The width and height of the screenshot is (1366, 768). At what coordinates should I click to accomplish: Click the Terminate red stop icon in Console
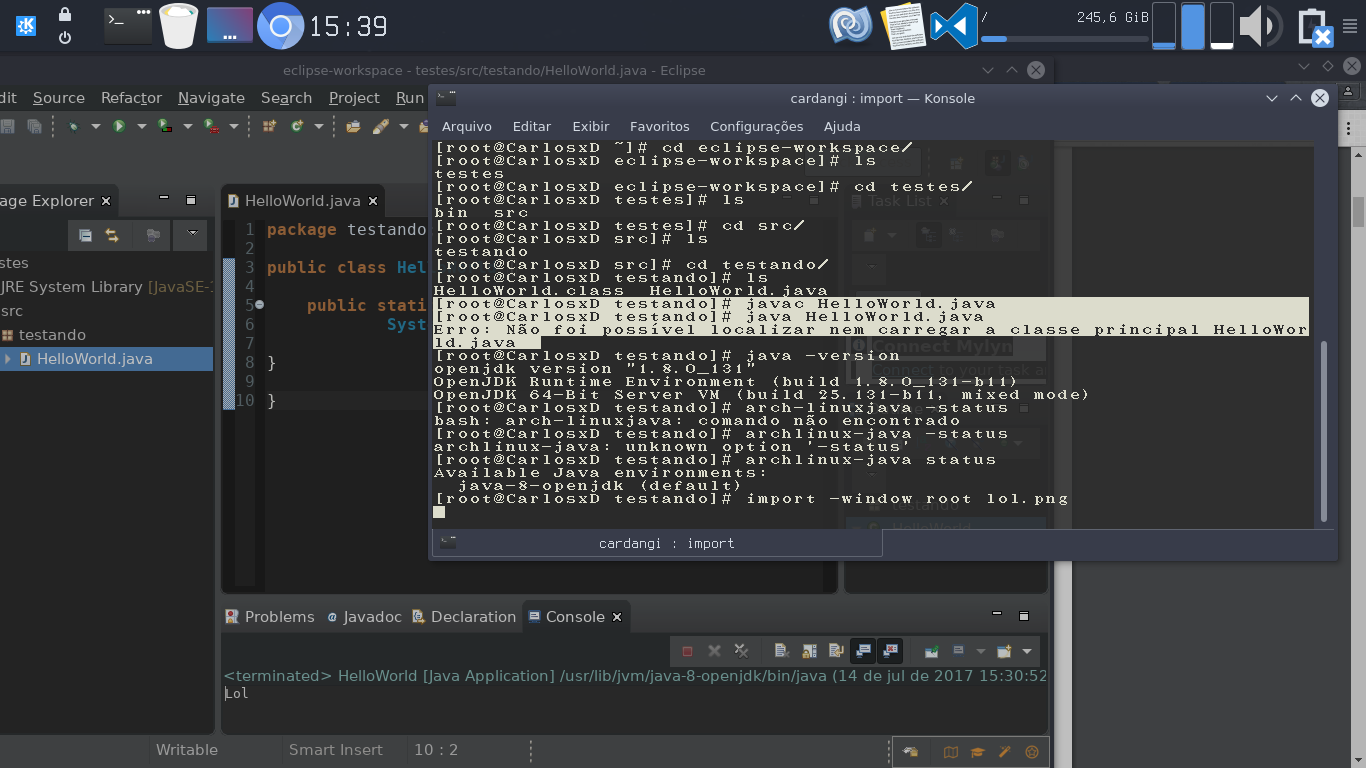tap(687, 651)
